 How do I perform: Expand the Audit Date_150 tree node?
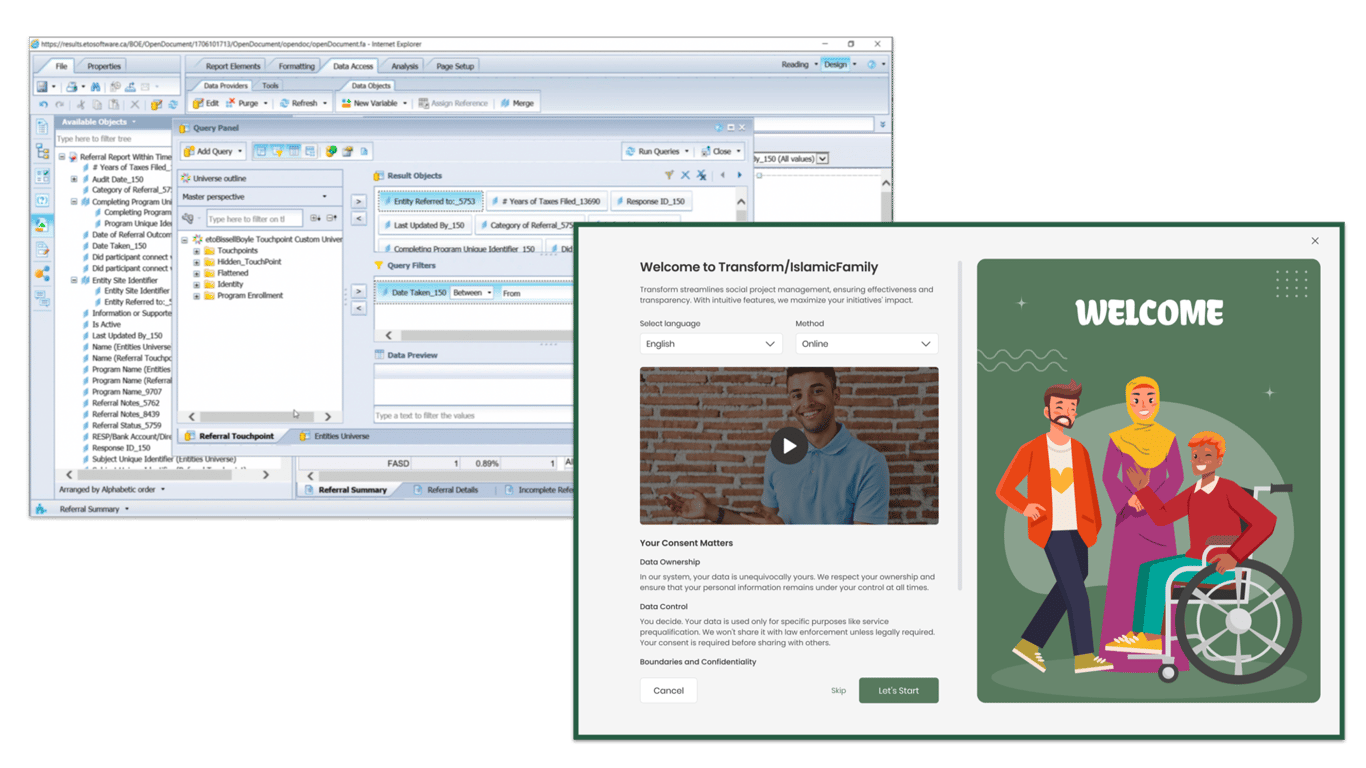click(x=74, y=179)
